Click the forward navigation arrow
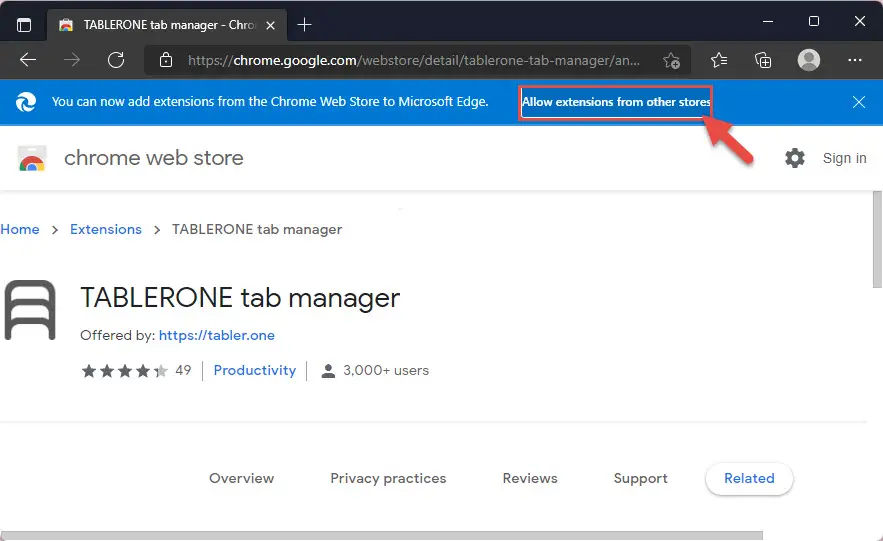This screenshot has height=541, width=883. pos(72,60)
